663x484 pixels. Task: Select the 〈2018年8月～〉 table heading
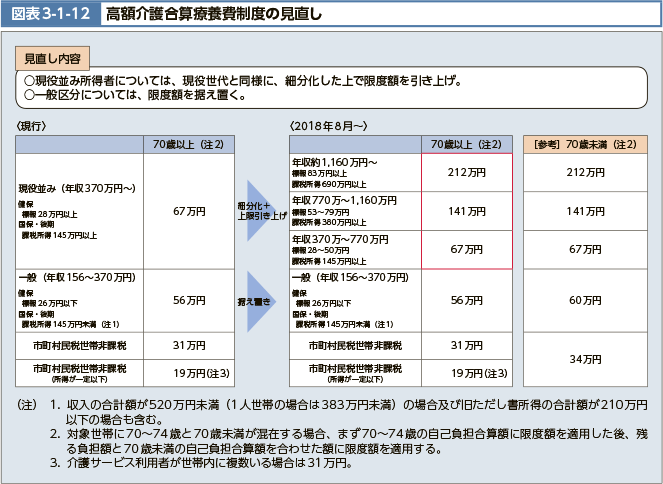coord(328,126)
